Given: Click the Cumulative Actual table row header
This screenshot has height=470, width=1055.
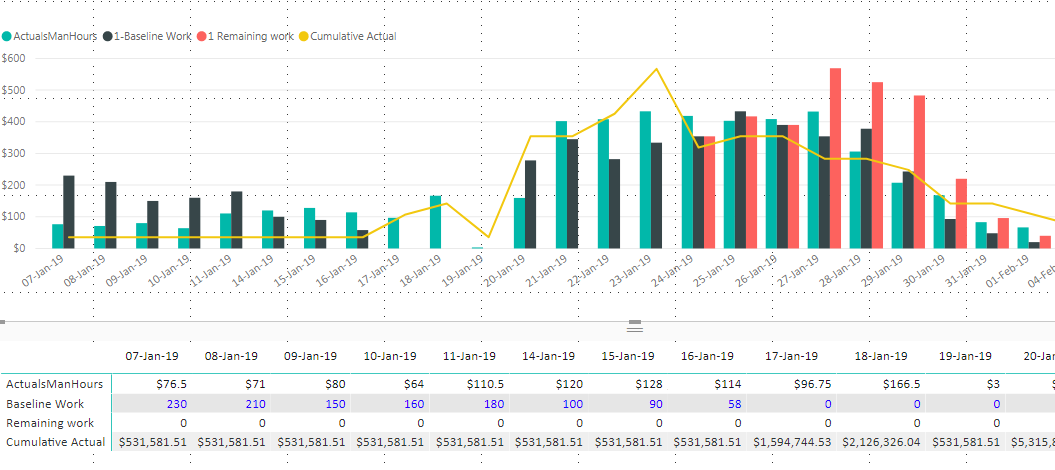Looking at the screenshot, I should point(55,442).
